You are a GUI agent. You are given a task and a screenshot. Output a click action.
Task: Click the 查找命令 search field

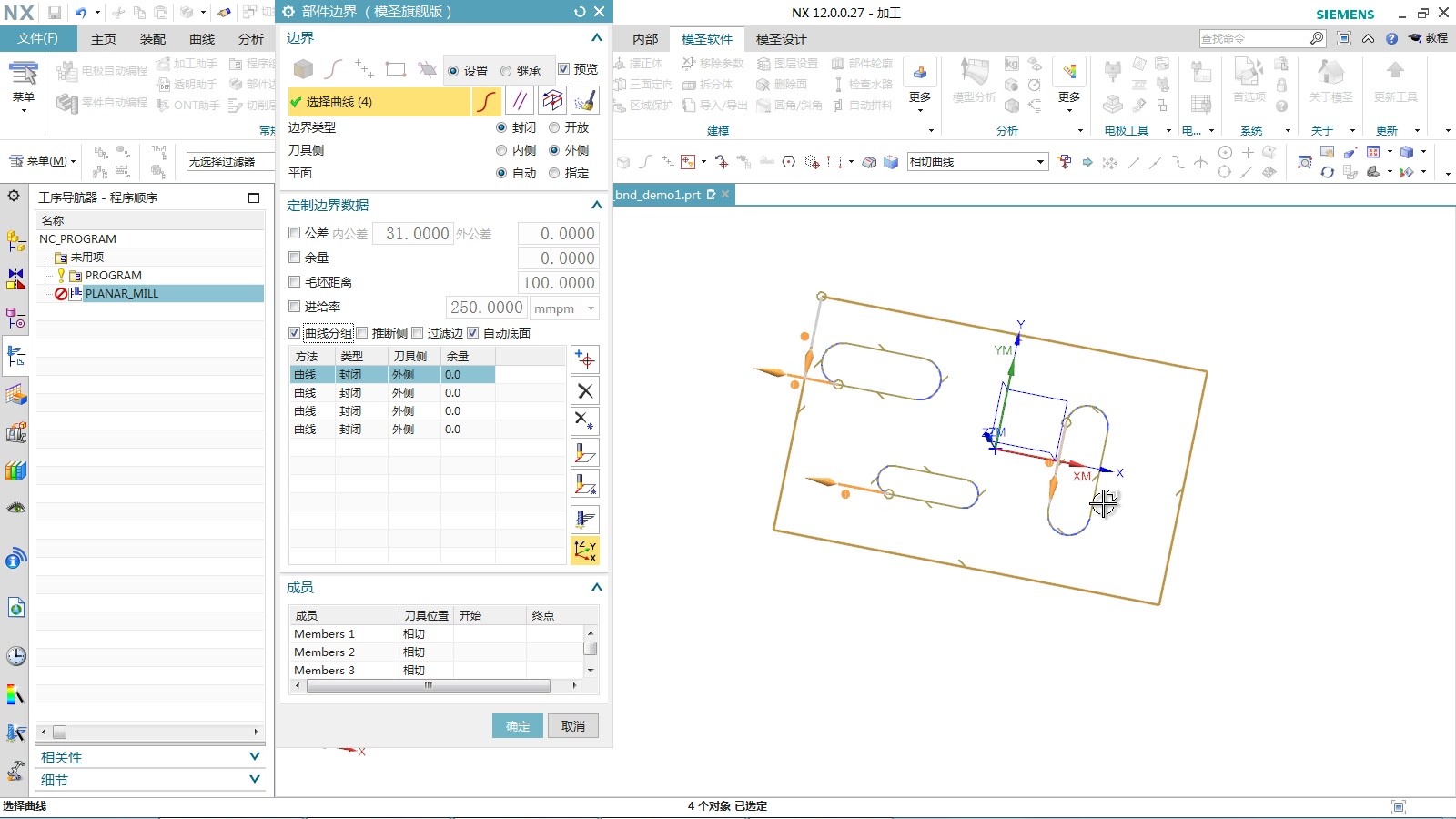click(1254, 38)
